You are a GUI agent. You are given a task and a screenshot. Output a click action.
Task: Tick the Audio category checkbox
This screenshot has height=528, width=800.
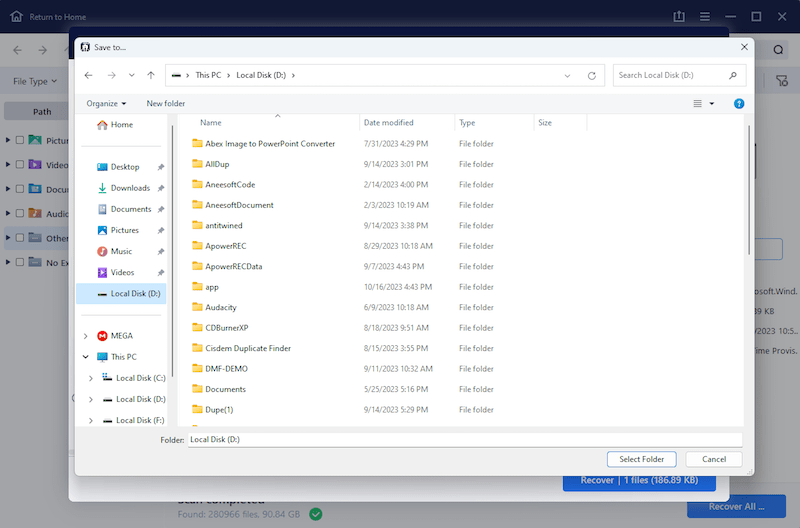pos(20,213)
